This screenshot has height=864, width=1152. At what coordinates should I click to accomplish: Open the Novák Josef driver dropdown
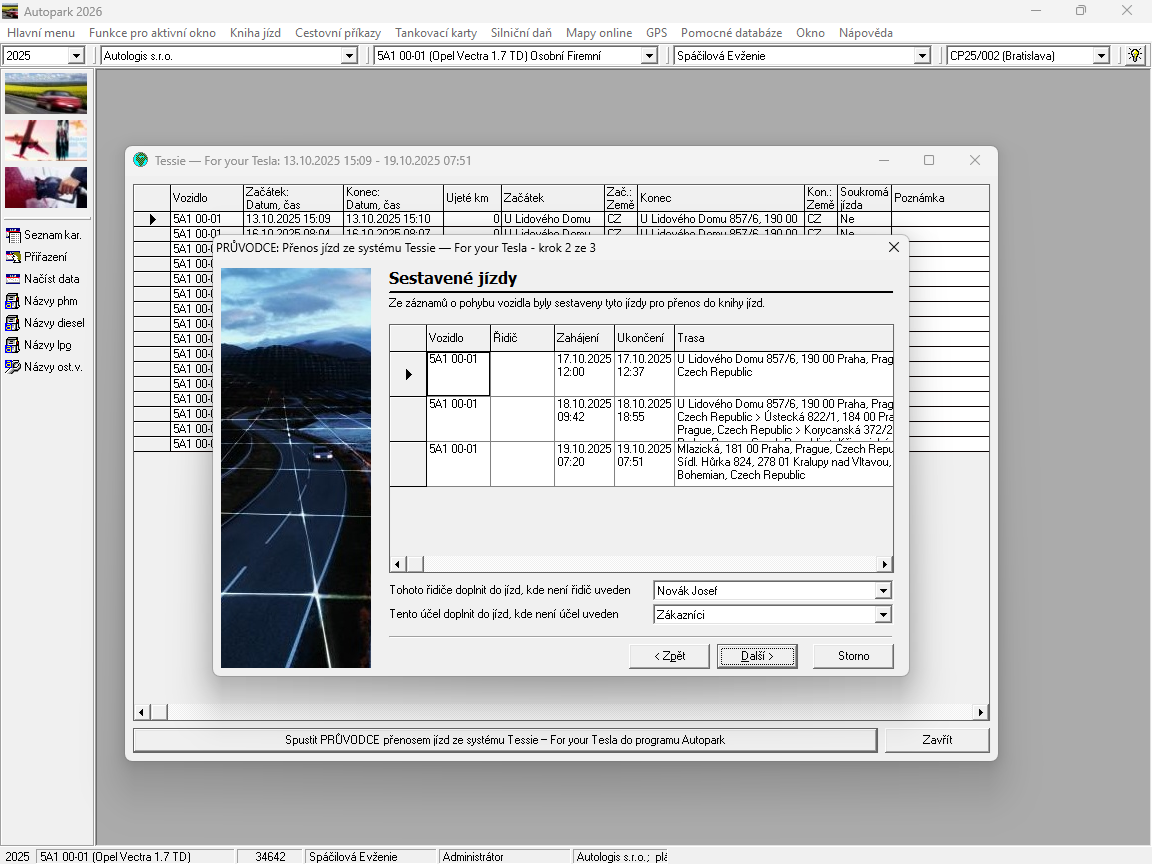click(x=883, y=591)
